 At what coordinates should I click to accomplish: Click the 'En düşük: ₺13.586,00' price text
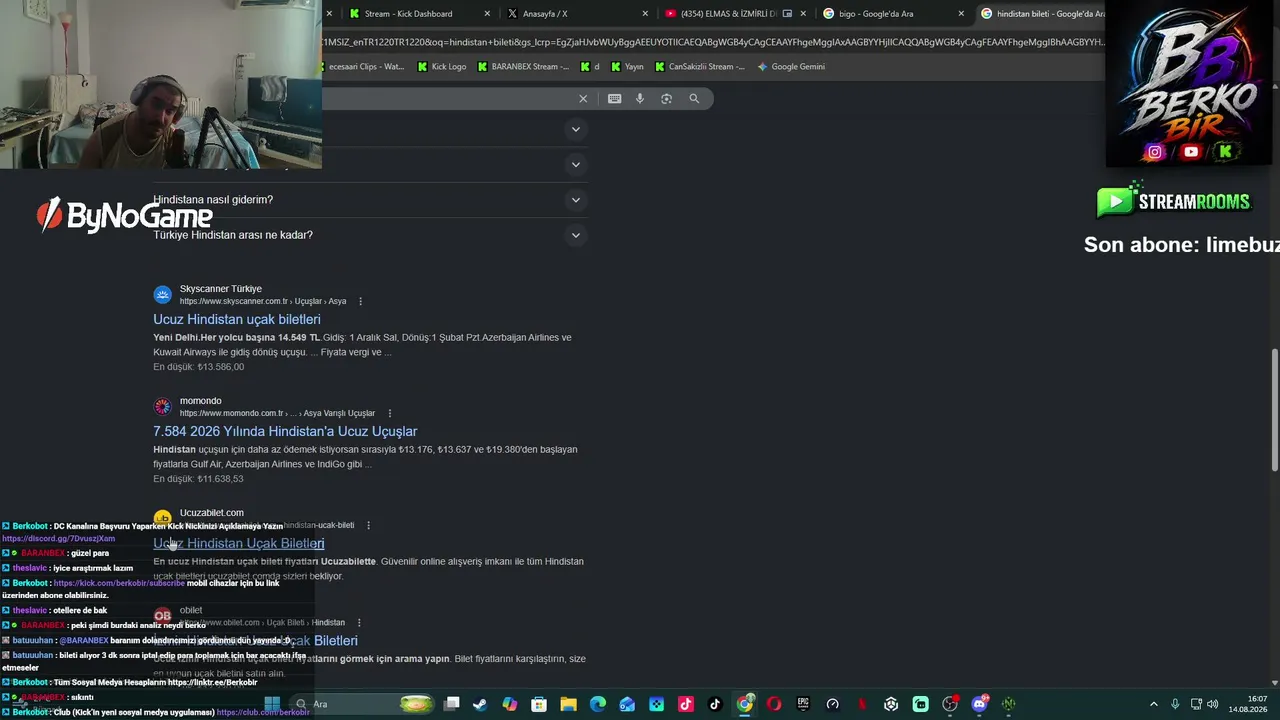tap(198, 367)
